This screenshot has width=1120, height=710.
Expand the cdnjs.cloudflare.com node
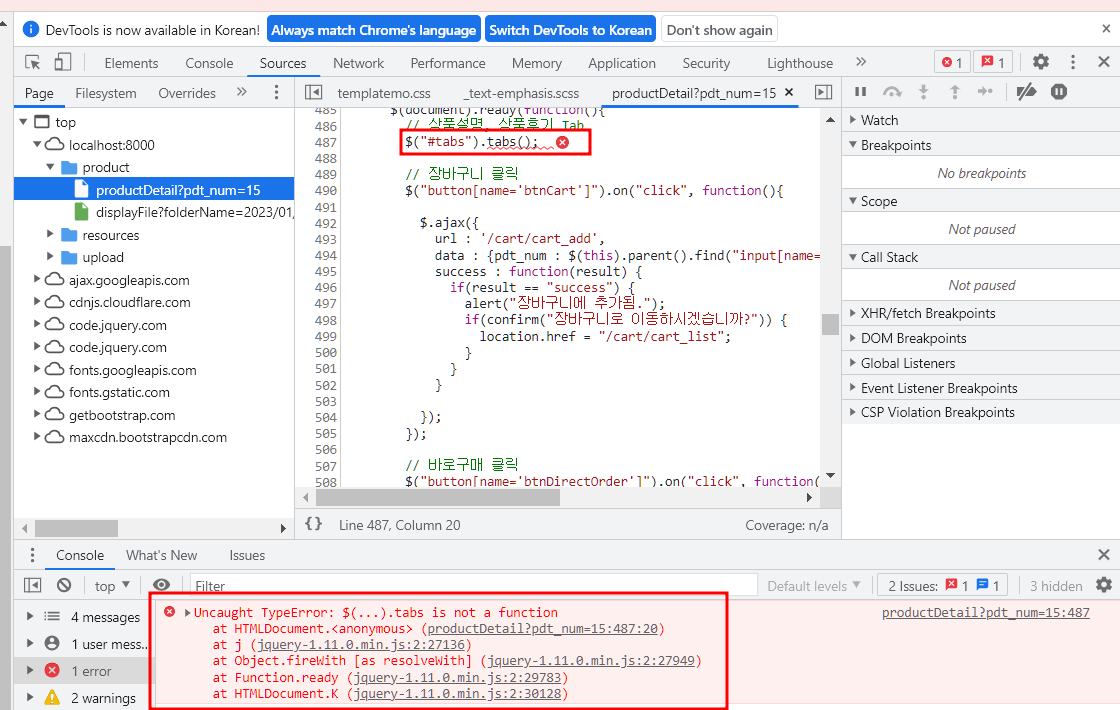tap(37, 301)
